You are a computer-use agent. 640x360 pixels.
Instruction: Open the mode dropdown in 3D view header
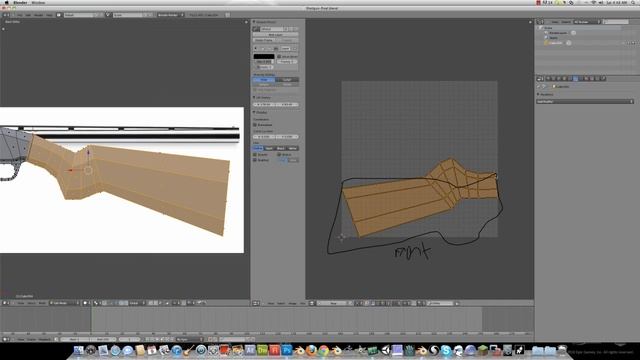click(x=63, y=303)
